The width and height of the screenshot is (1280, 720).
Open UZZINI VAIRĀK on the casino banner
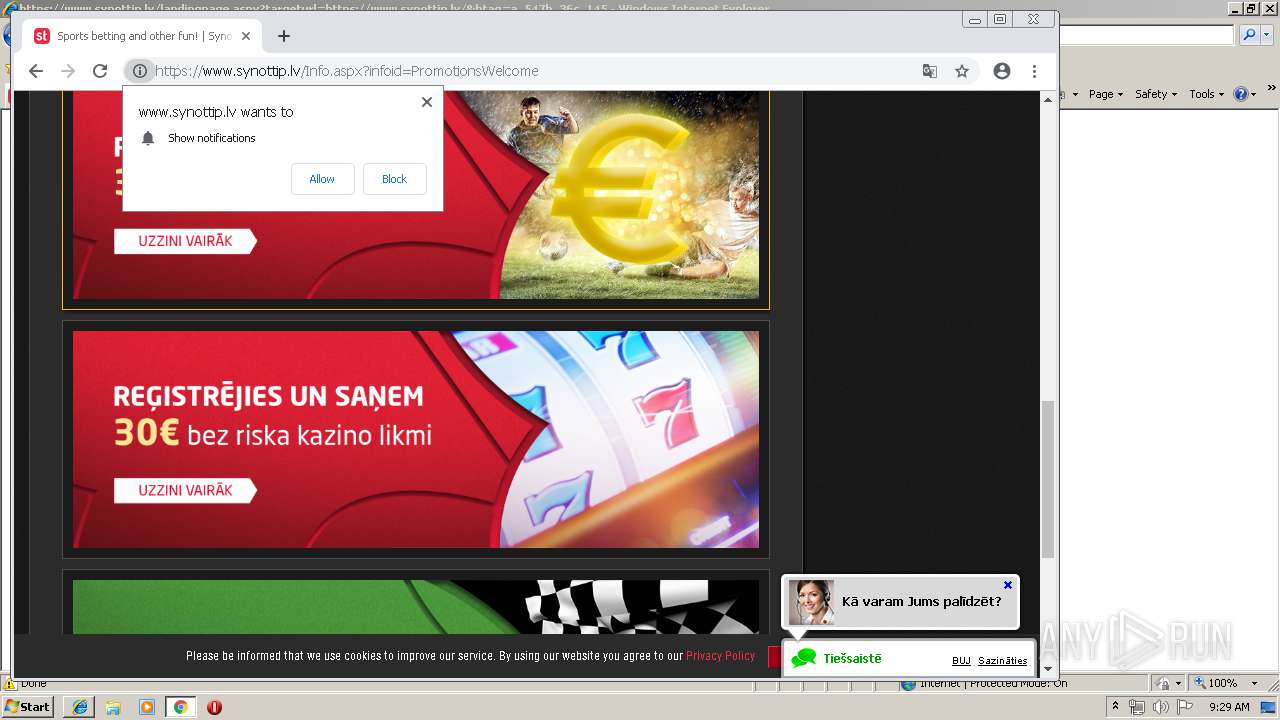click(x=185, y=490)
